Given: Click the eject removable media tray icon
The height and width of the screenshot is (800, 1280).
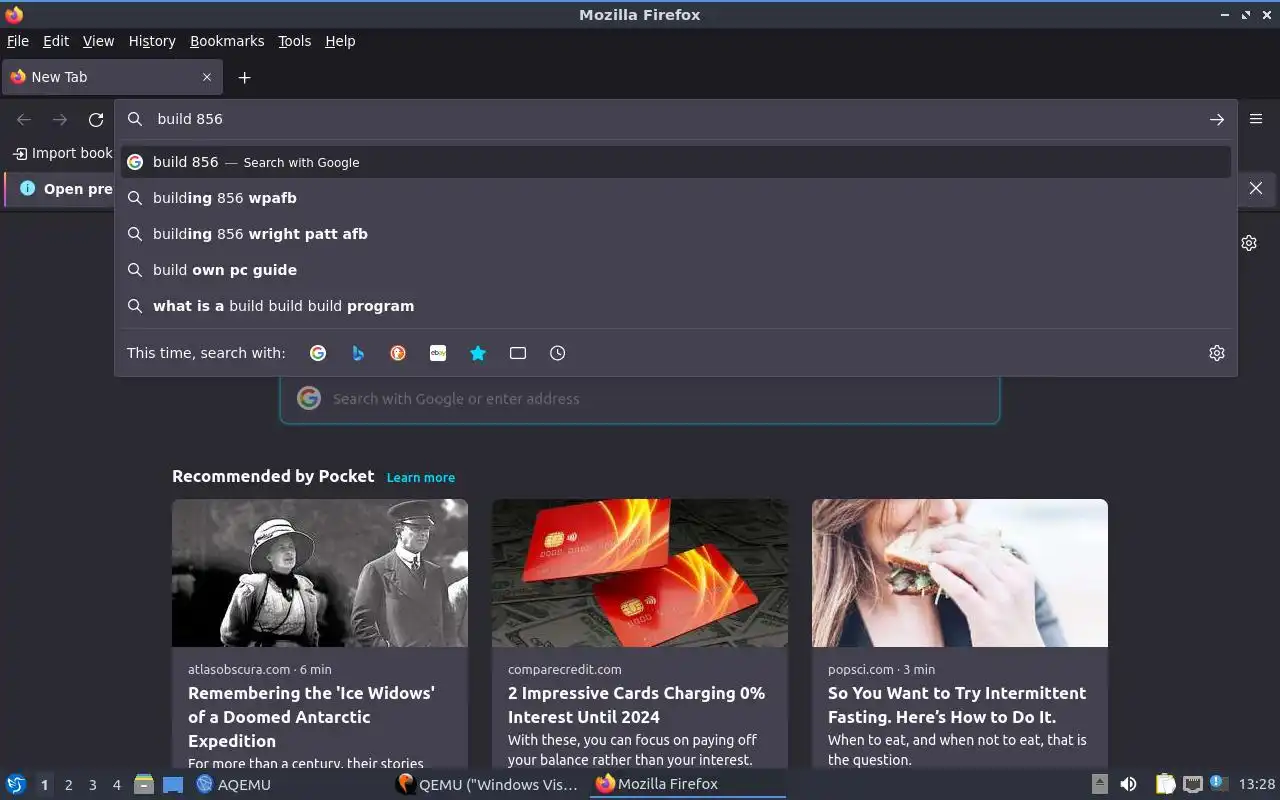Looking at the screenshot, I should pyautogui.click(x=1099, y=784).
